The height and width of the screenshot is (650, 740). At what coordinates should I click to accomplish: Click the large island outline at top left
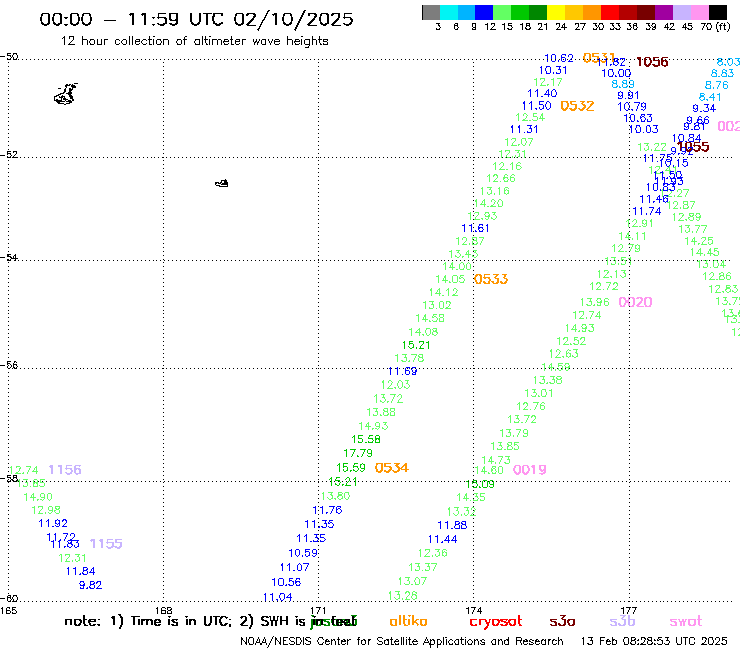66,94
